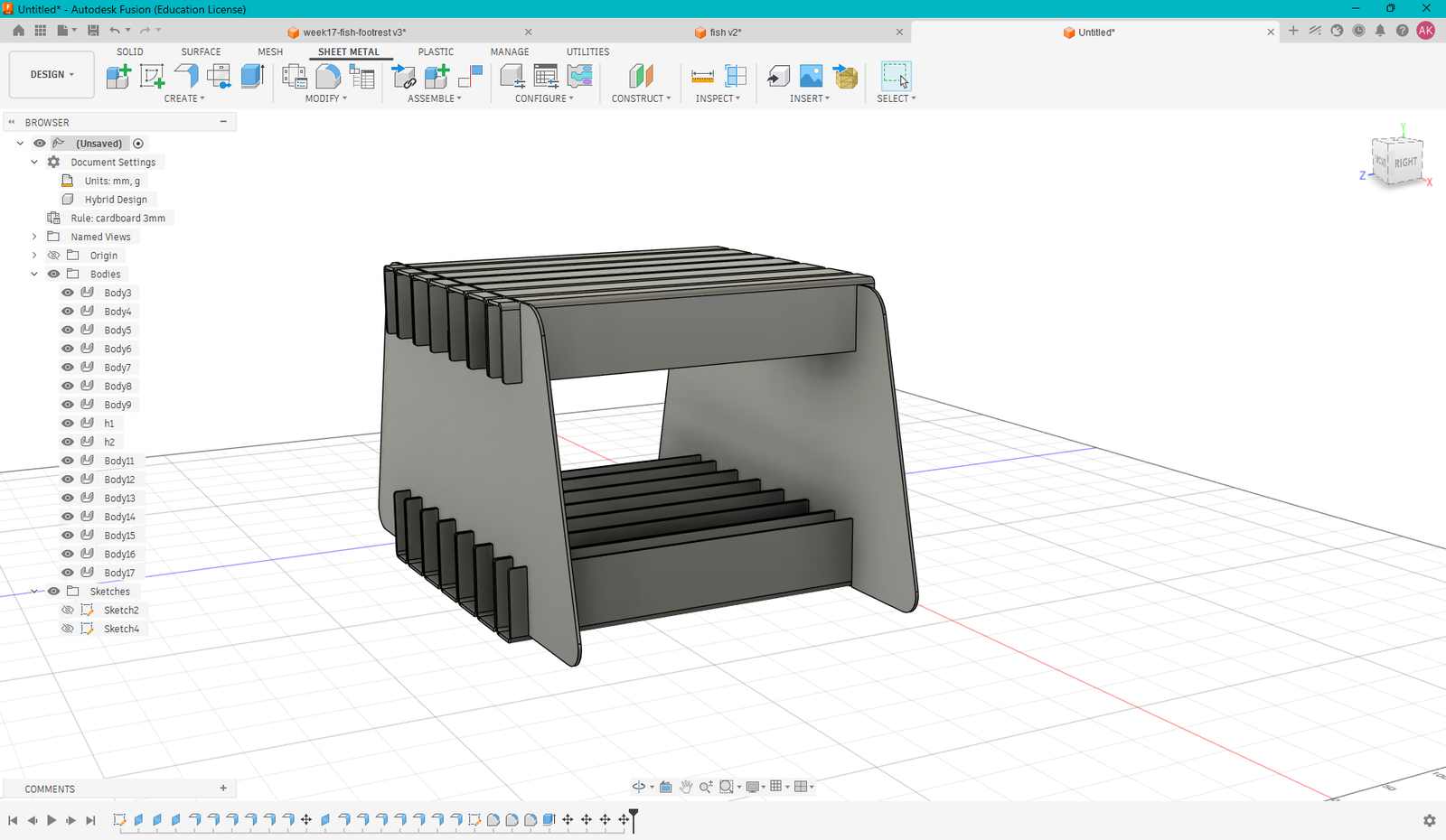1446x840 pixels.
Task: Open a new design tab with plus
Action: [1293, 31]
